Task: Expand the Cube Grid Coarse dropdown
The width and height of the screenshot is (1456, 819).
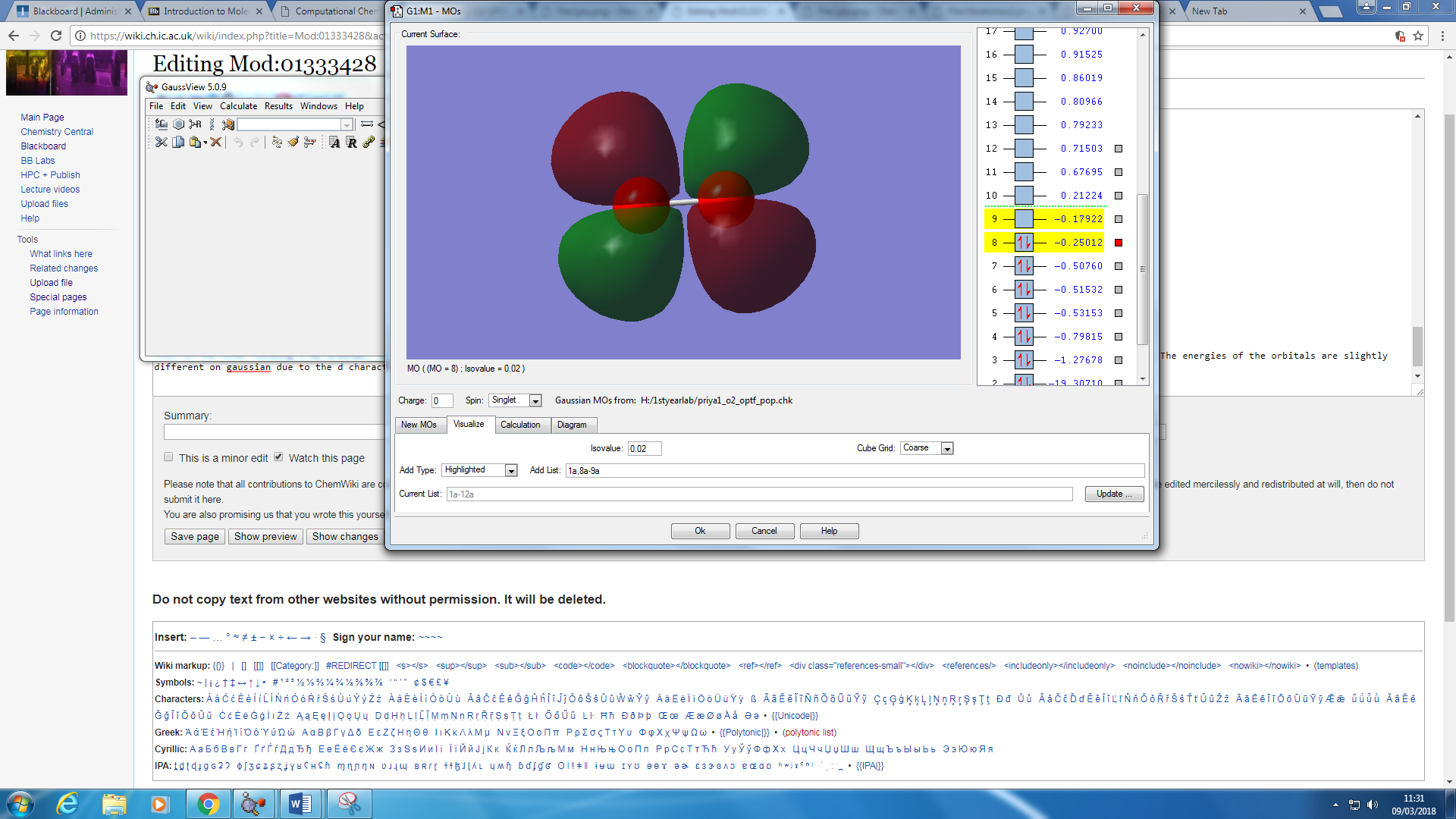Action: pos(946,449)
